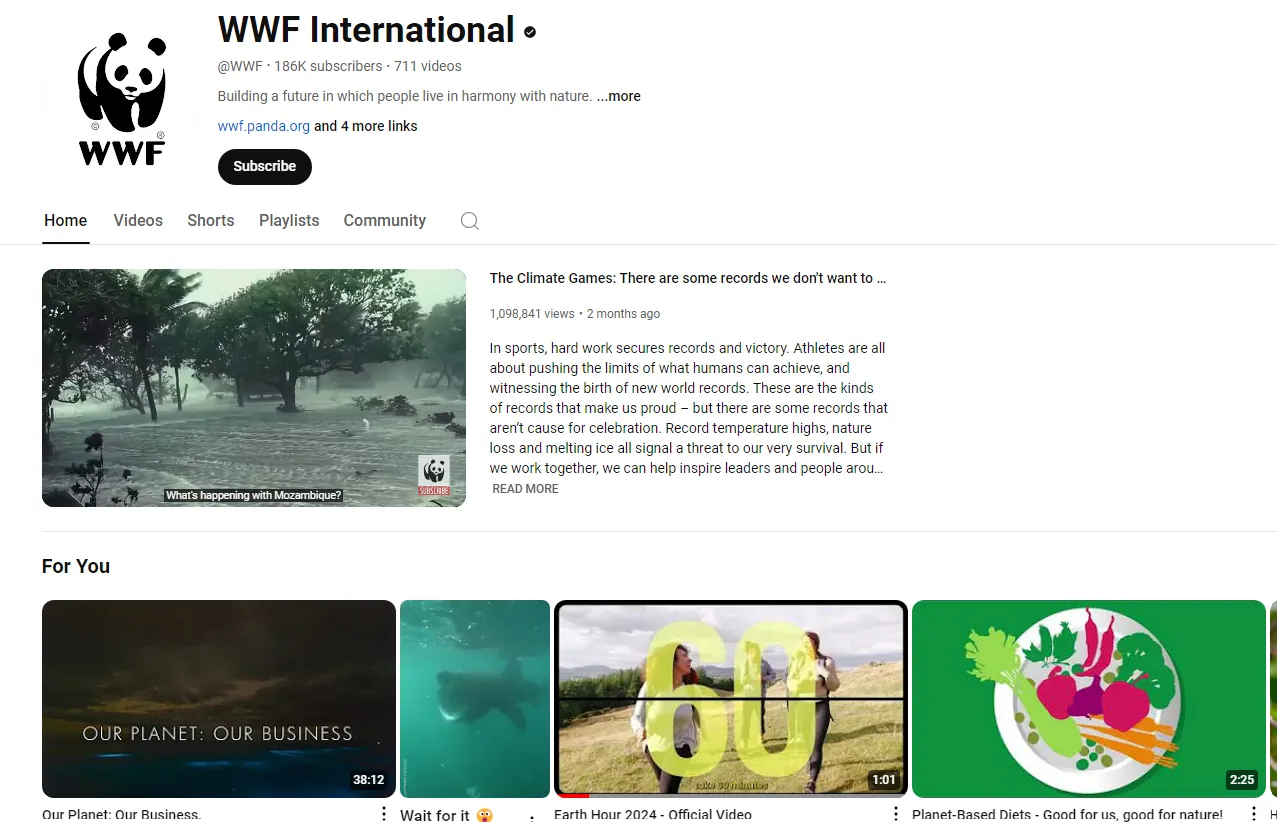Go to the Playlists tab

pos(289,221)
